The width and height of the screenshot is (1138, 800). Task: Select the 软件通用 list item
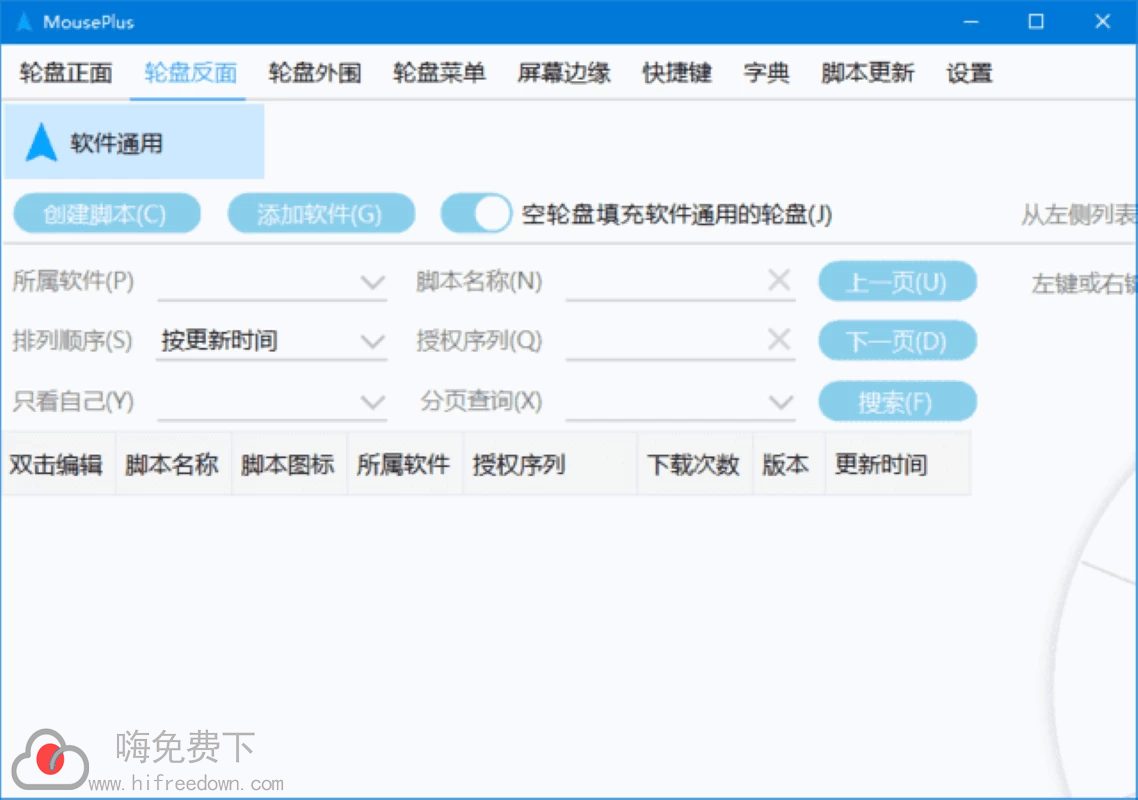[x=134, y=142]
